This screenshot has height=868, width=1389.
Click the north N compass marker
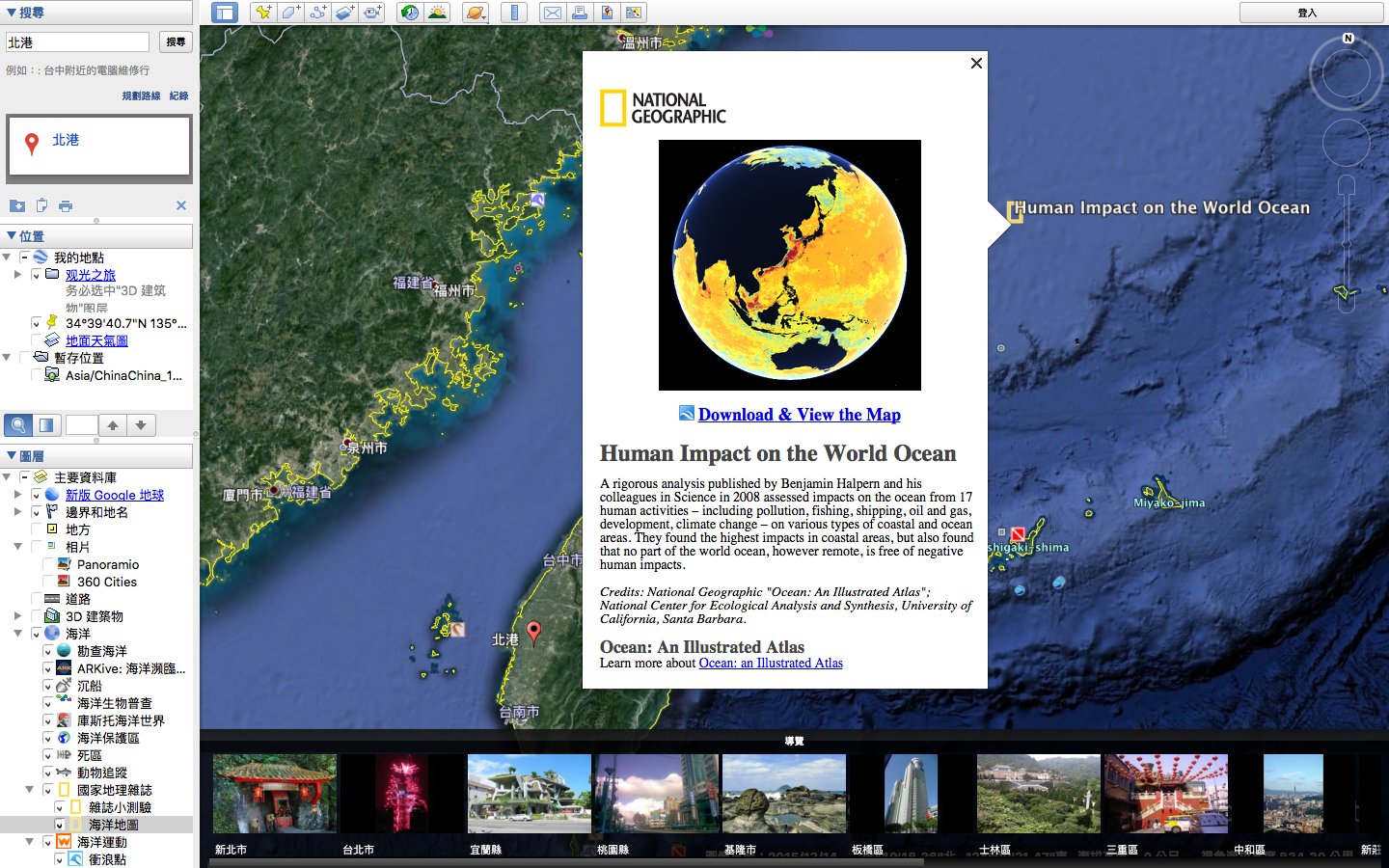tap(1348, 39)
